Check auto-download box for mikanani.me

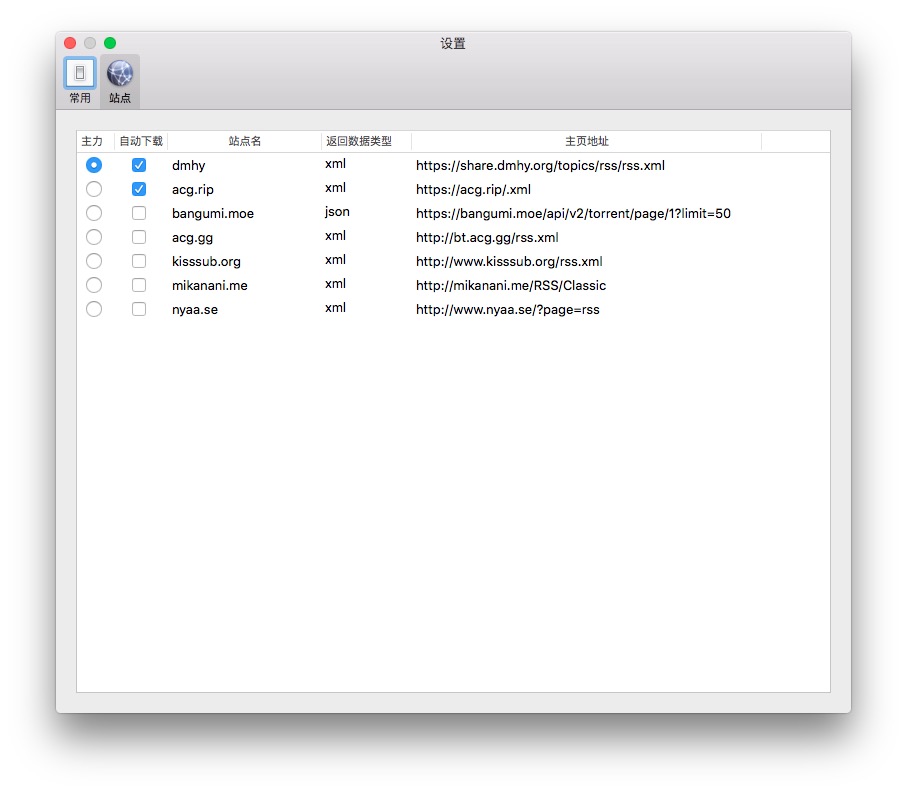(x=139, y=285)
